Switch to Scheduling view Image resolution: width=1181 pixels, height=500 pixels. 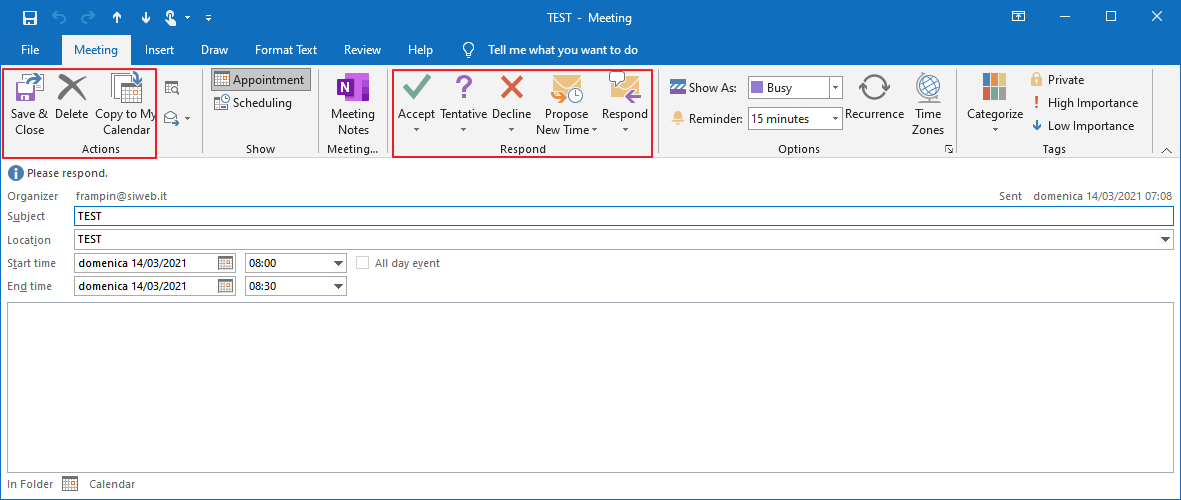click(253, 103)
